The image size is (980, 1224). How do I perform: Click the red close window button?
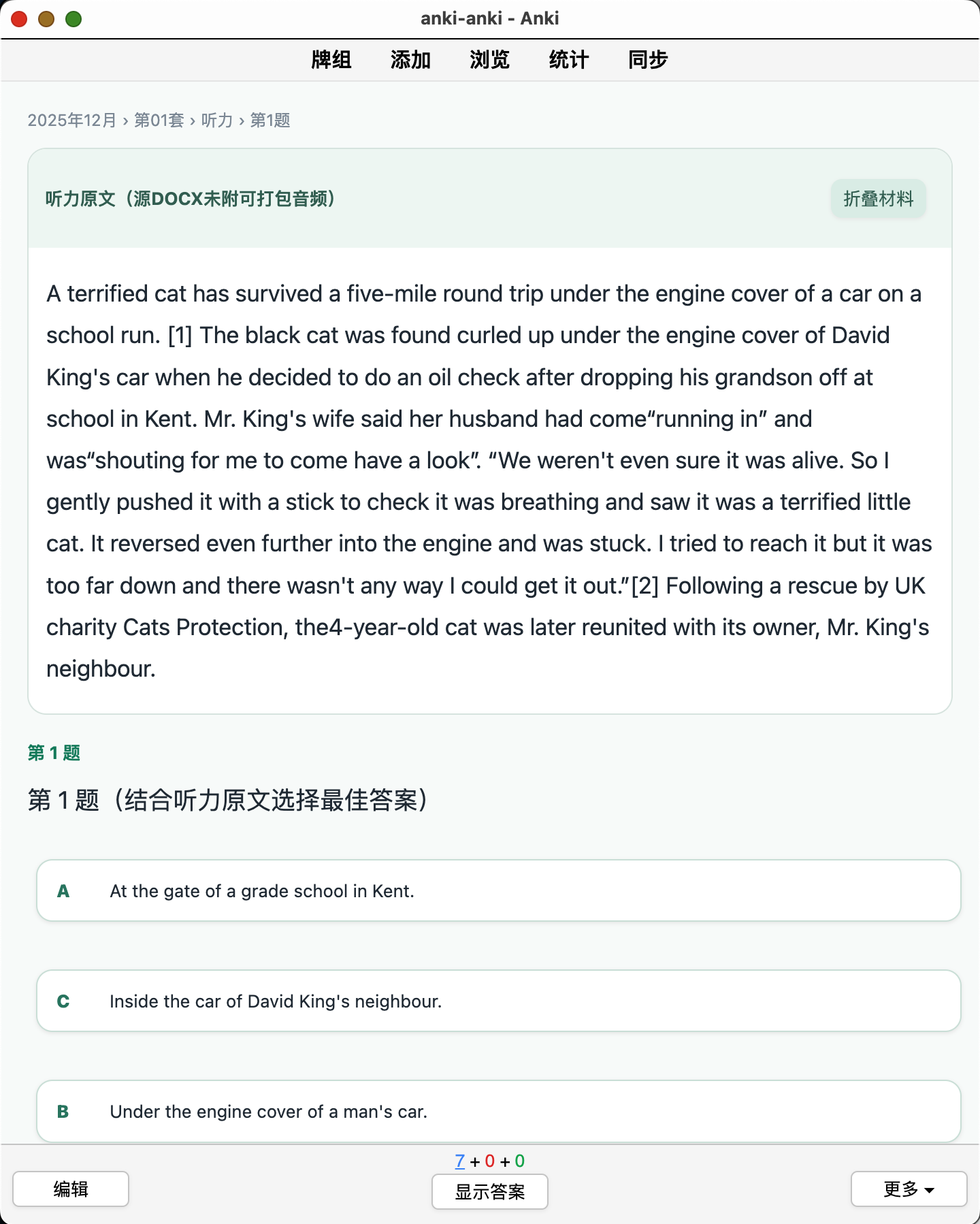[x=19, y=19]
